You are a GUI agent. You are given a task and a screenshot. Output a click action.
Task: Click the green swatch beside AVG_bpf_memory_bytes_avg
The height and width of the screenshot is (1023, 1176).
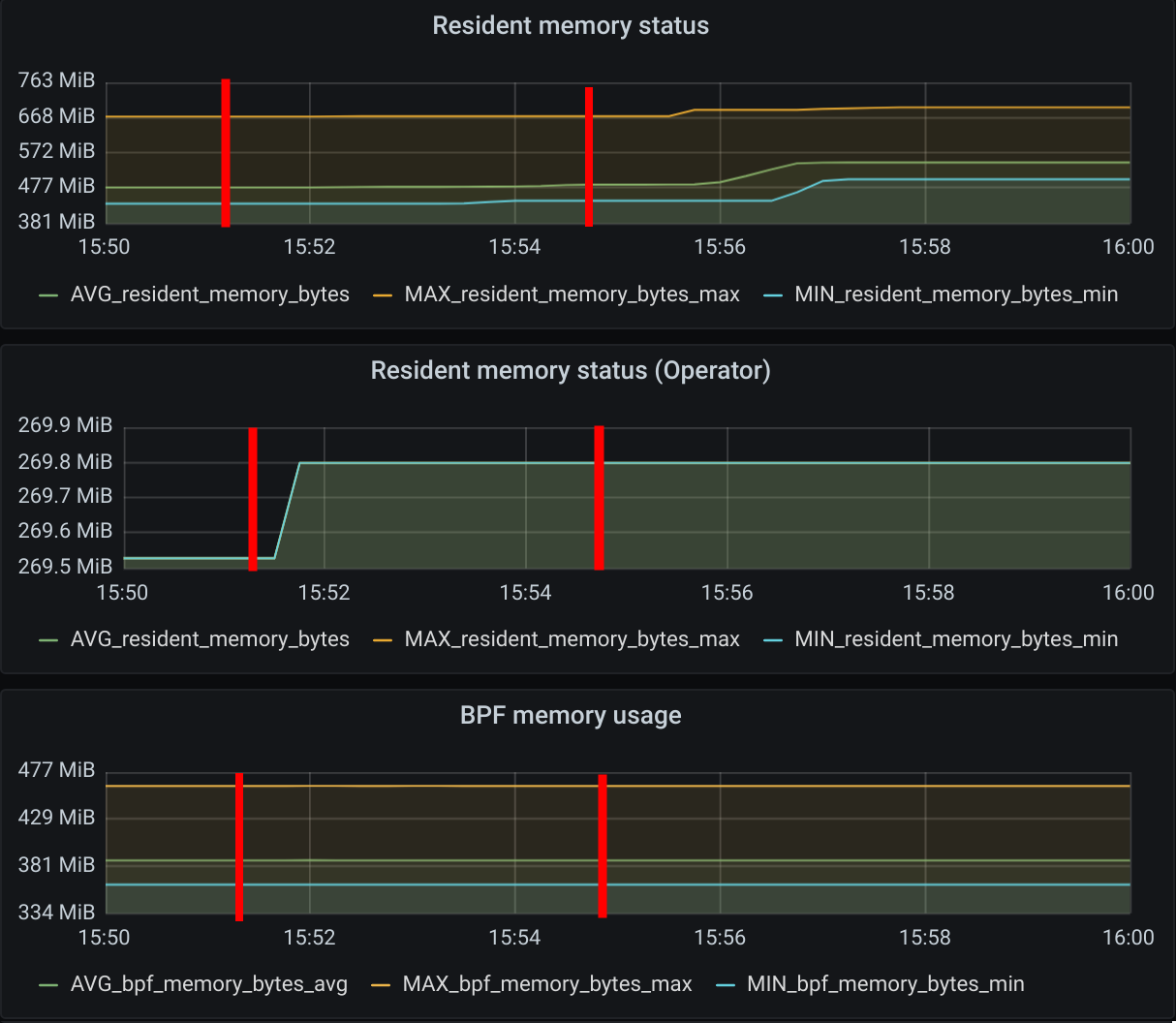(x=48, y=985)
